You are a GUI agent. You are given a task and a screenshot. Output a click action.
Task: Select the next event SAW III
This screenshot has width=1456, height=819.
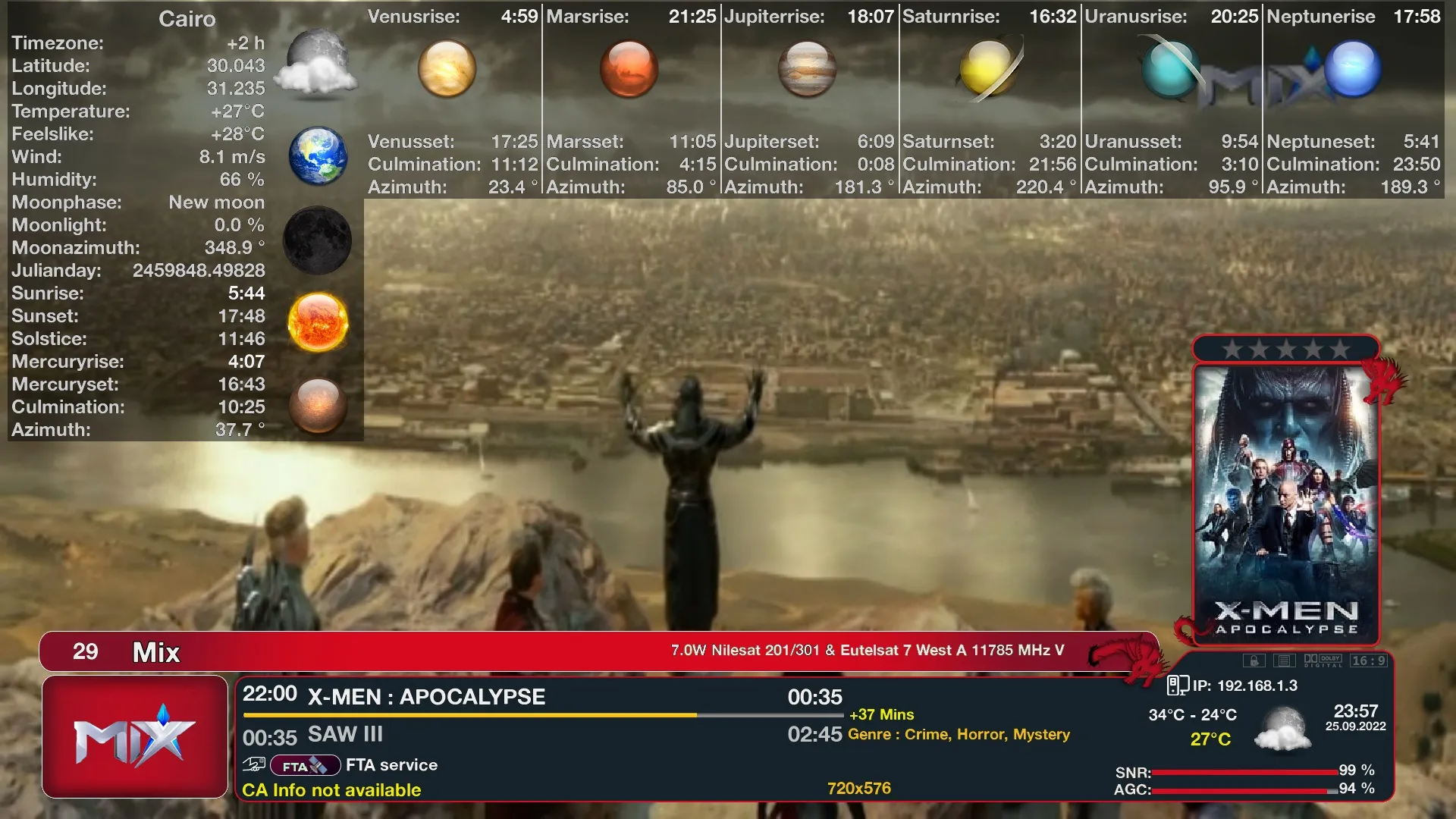pos(345,734)
